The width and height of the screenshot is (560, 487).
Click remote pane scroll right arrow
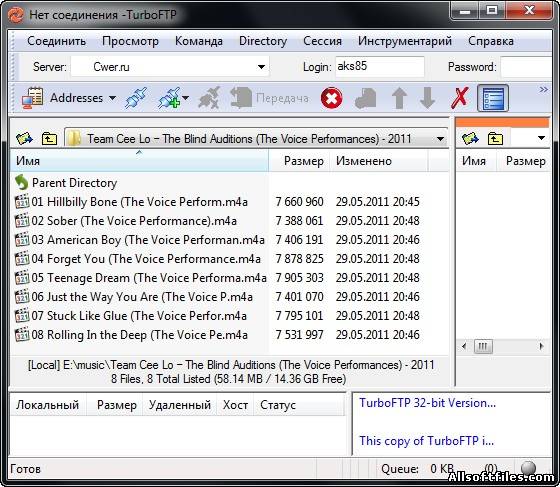tap(541, 346)
